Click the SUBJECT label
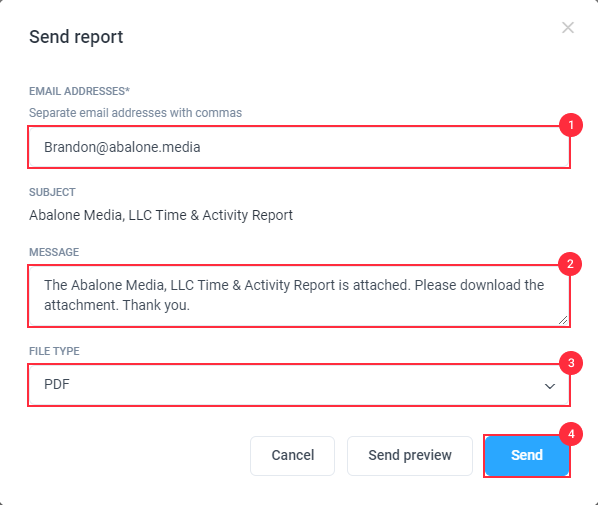 tap(52, 192)
